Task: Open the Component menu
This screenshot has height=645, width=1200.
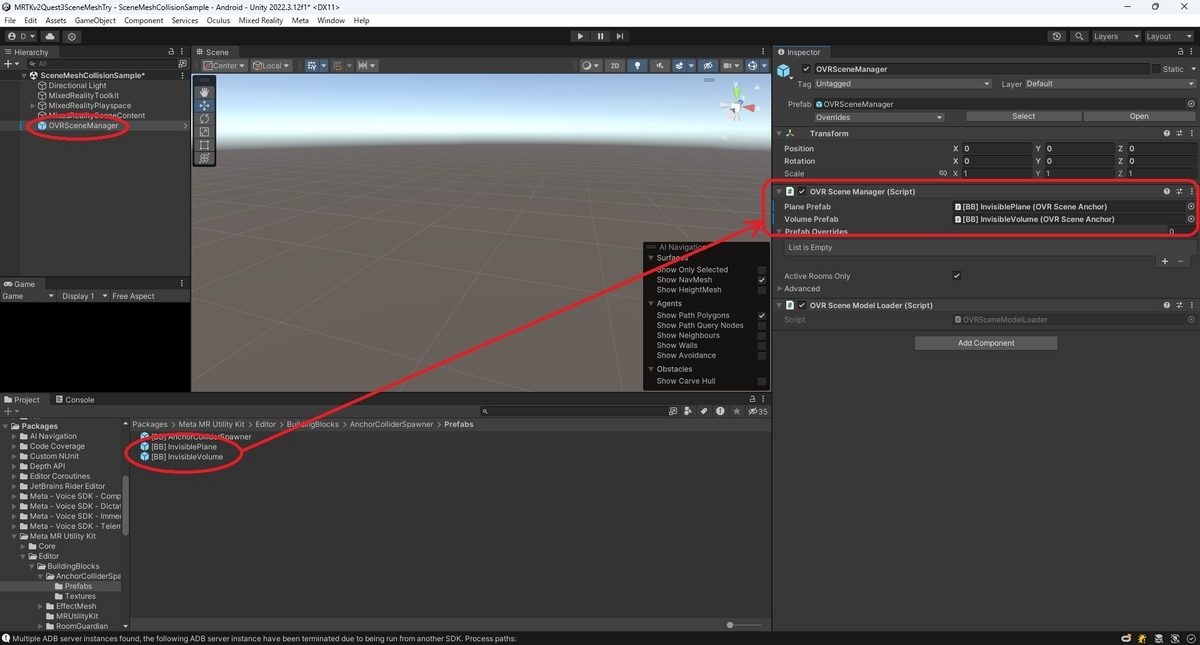Action: click(144, 20)
